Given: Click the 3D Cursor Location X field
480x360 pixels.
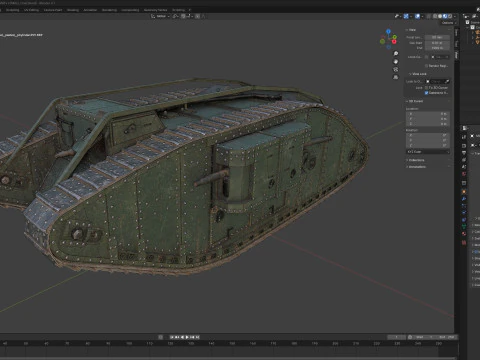Looking at the screenshot, I should tap(428, 114).
